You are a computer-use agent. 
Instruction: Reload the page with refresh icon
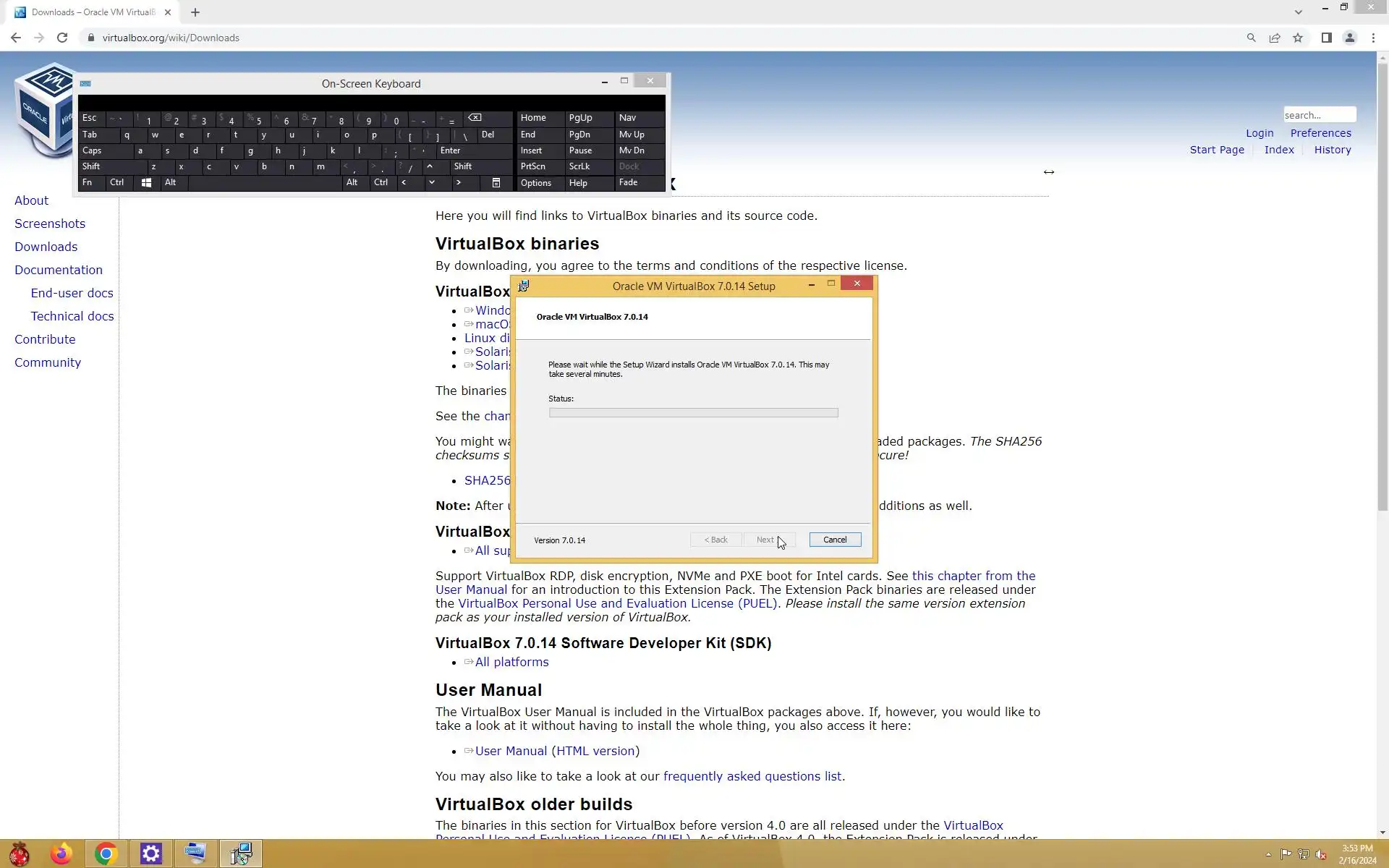(62, 38)
